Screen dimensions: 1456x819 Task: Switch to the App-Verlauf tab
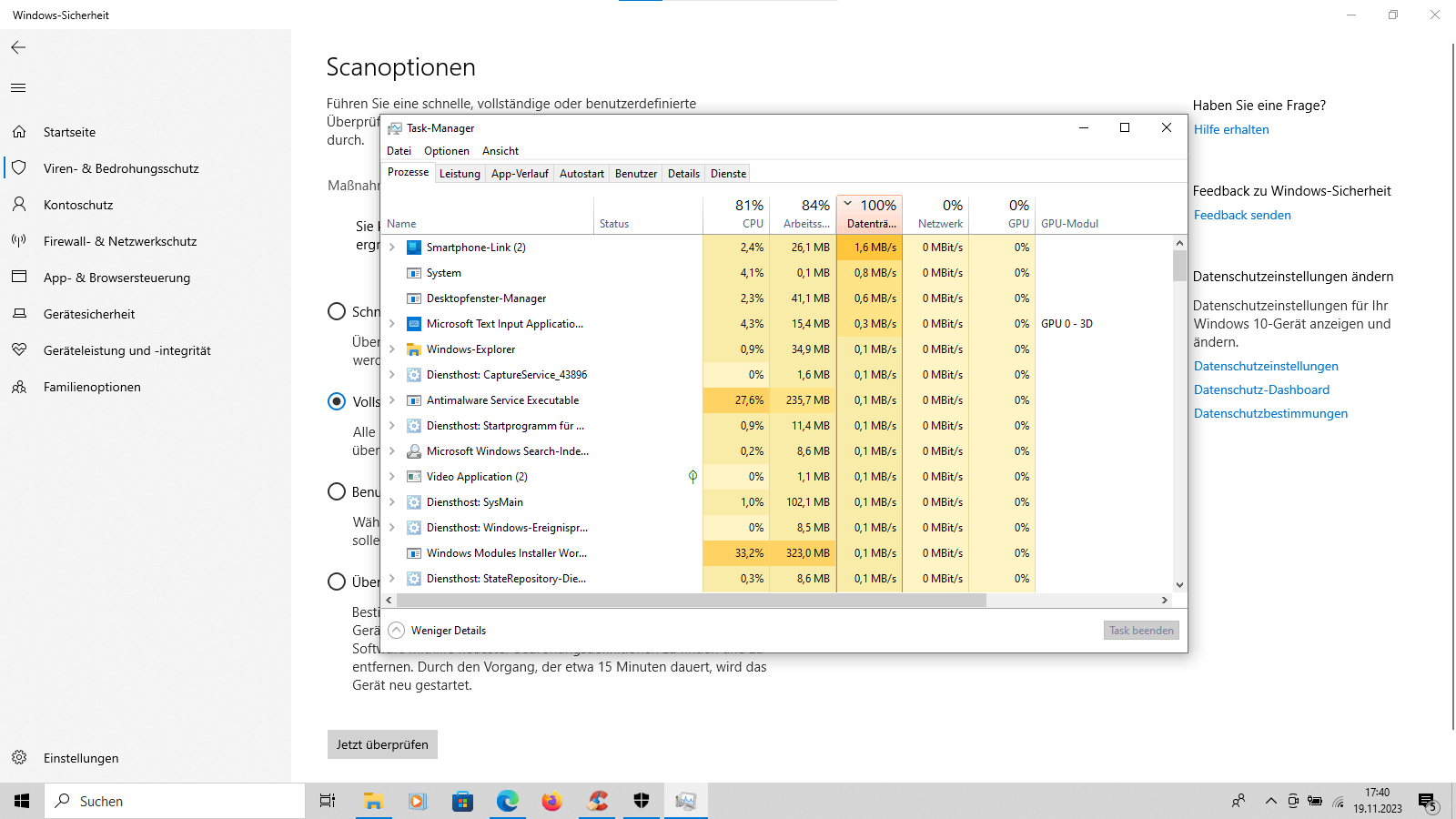coord(520,174)
